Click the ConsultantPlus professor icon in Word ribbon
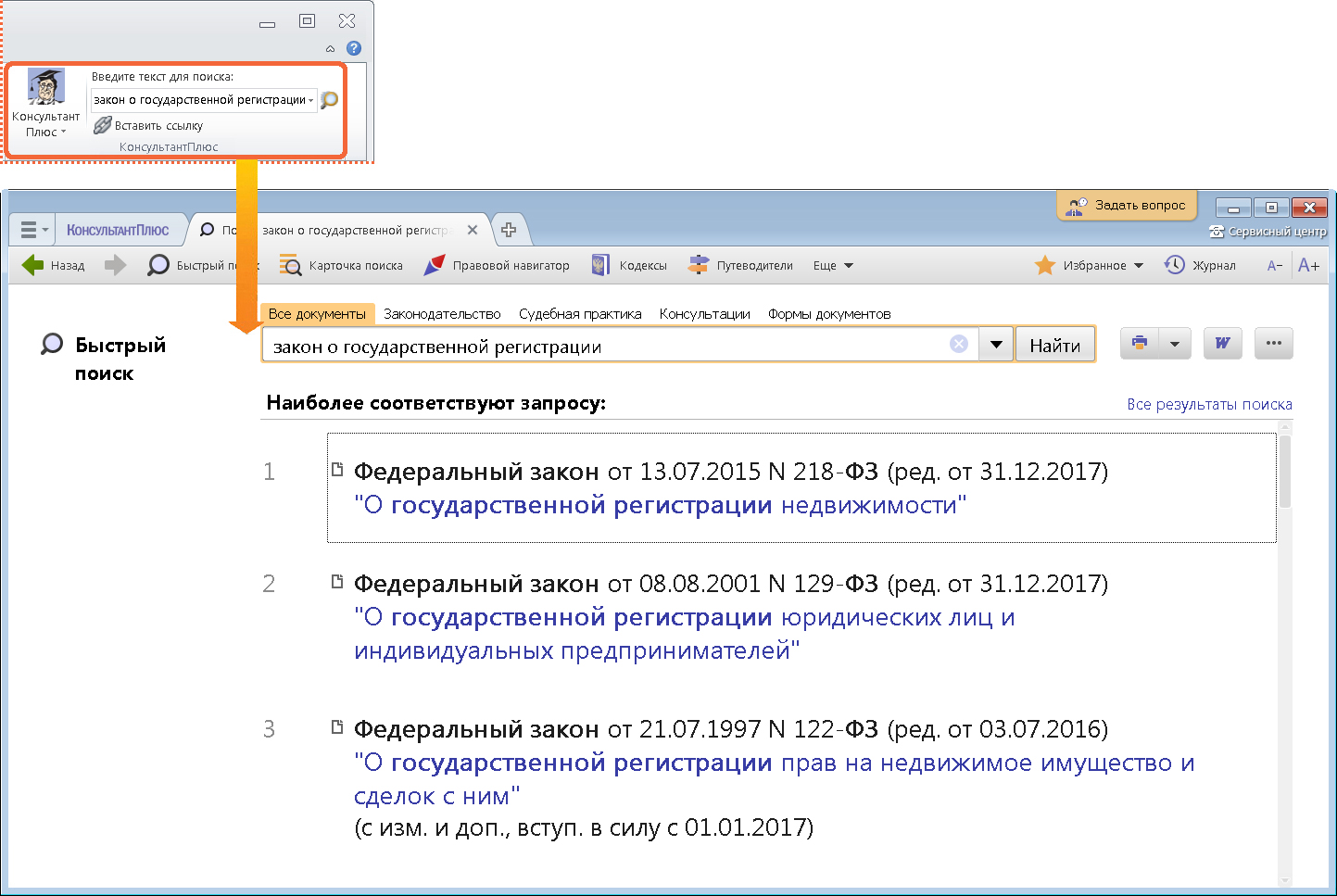Screen dimensions: 1337x896 click(45, 87)
